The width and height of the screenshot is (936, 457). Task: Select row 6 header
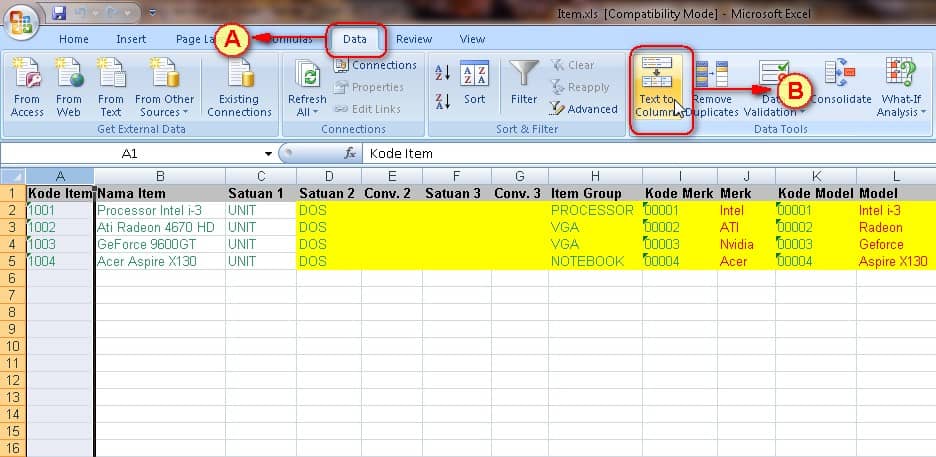coord(13,278)
